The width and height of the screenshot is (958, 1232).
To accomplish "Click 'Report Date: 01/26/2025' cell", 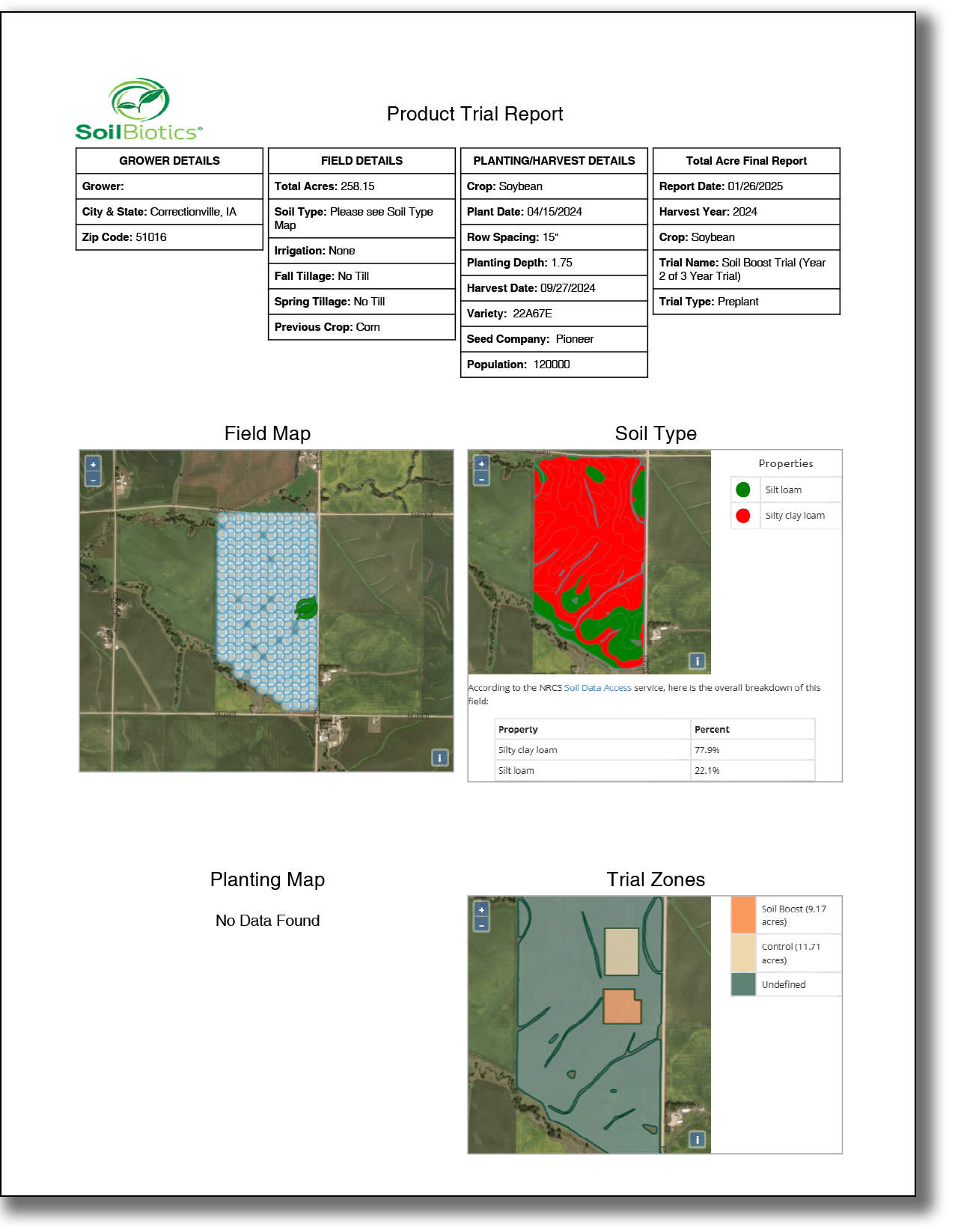I will (746, 186).
